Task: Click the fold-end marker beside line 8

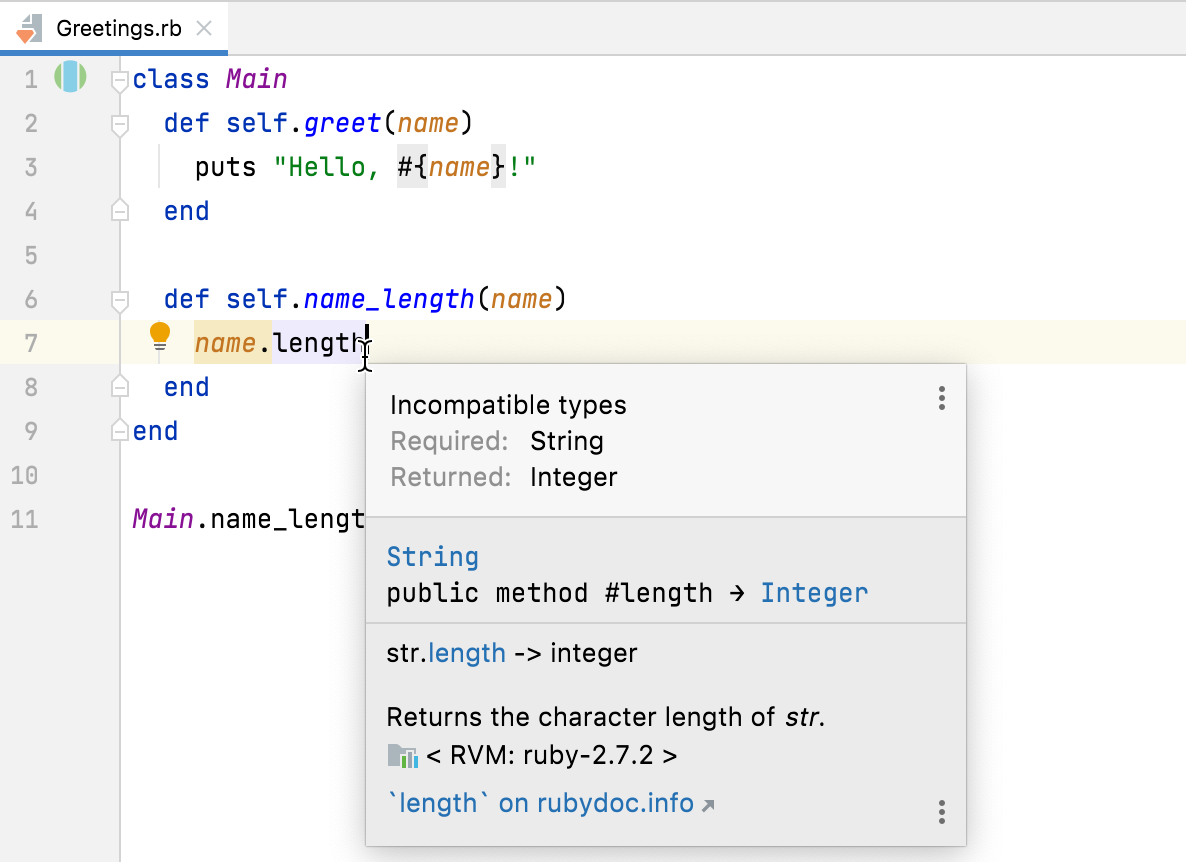Action: coord(120,386)
